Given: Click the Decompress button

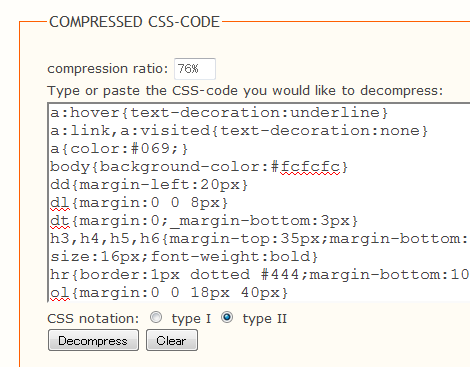Looking at the screenshot, I should [93, 340].
